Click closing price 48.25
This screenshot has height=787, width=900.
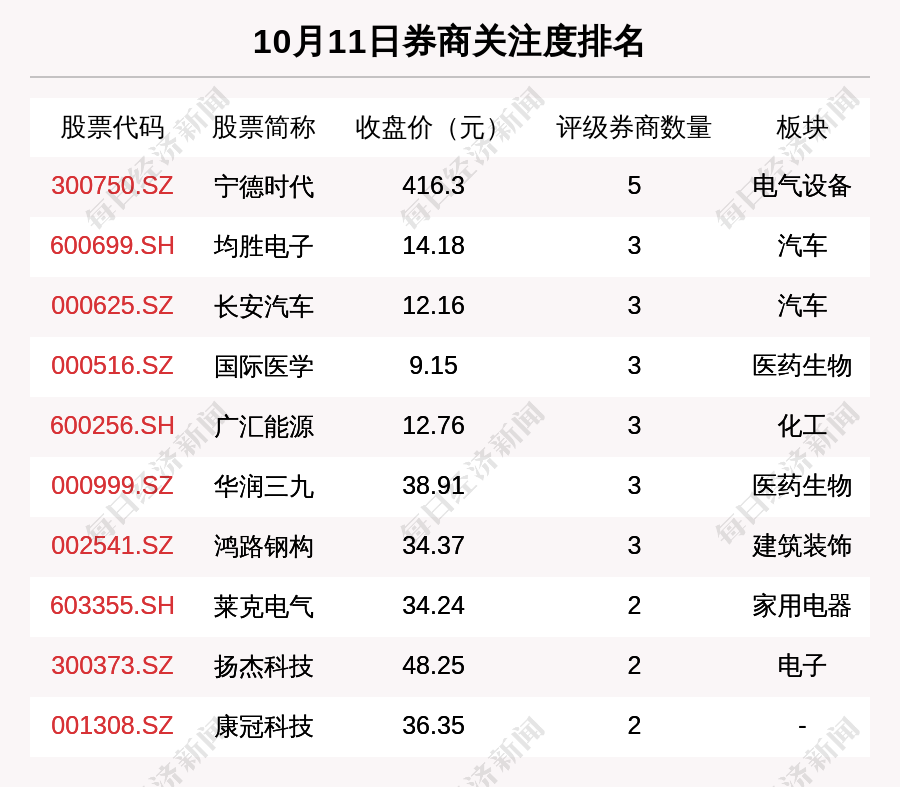(433, 666)
